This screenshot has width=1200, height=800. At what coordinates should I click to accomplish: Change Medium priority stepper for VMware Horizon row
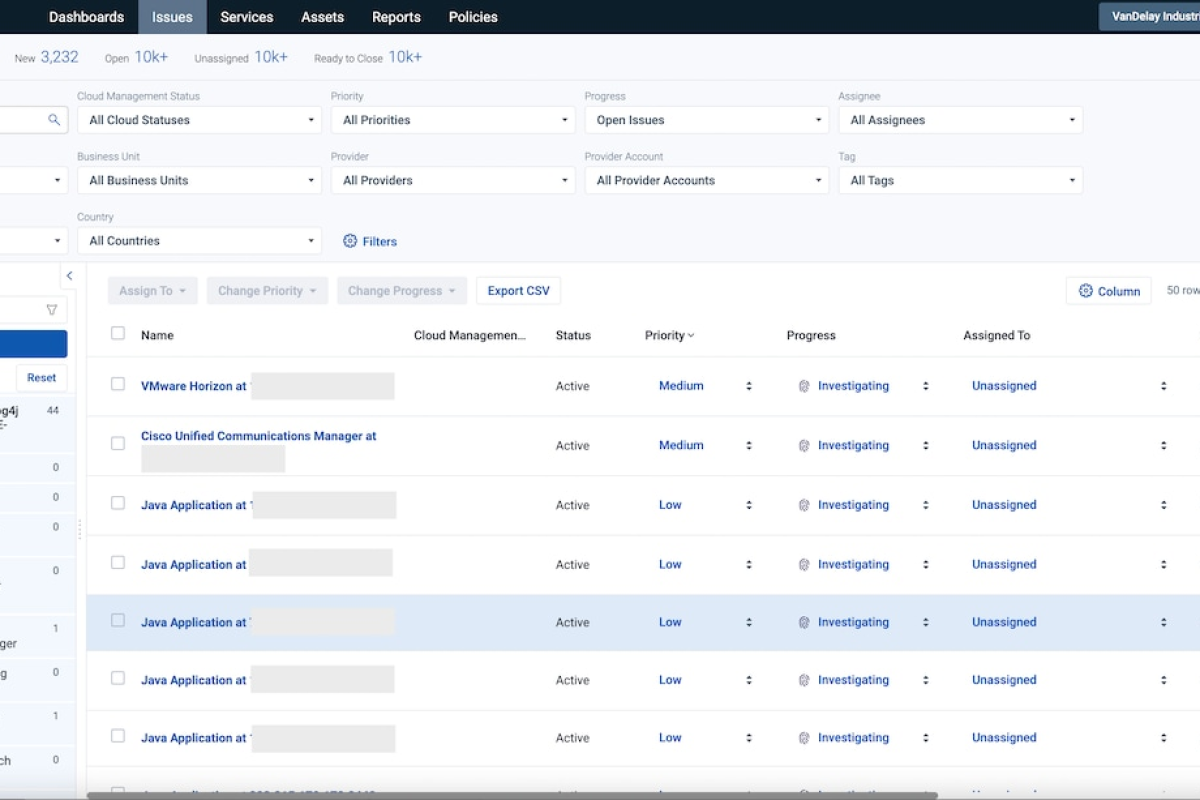(x=749, y=386)
